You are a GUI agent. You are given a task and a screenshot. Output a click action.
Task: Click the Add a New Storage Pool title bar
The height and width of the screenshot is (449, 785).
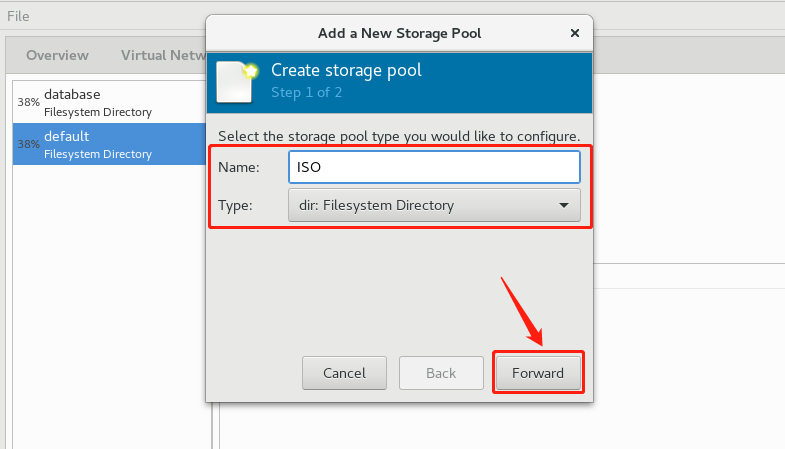point(399,33)
